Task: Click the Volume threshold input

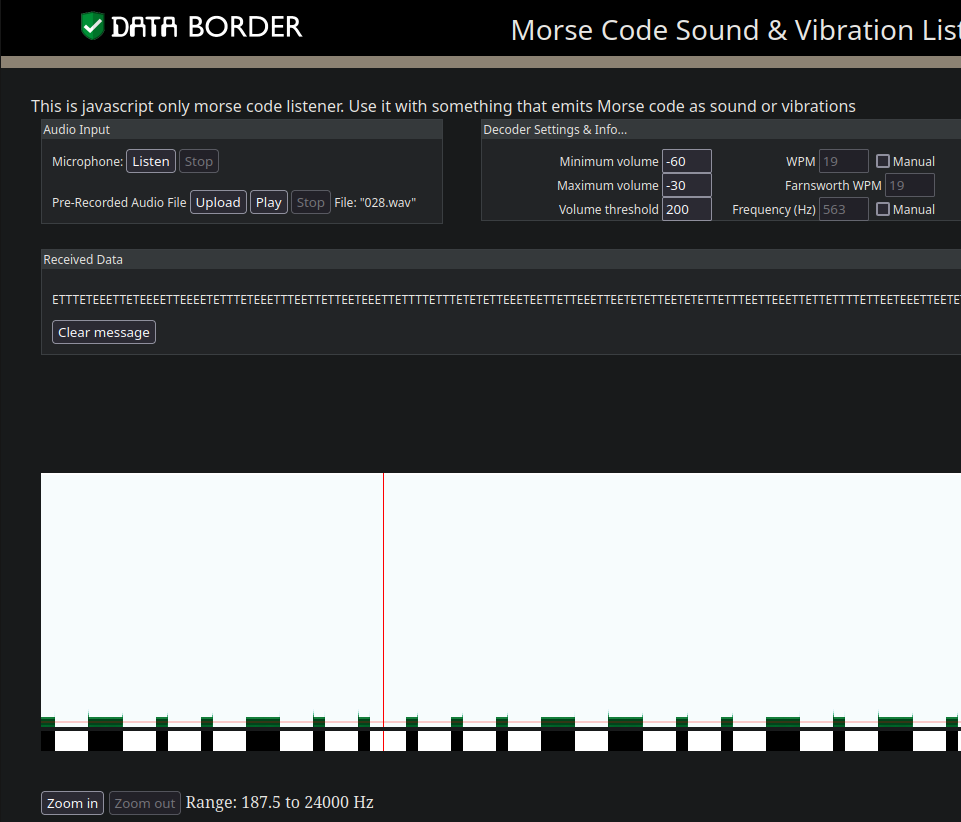Action: 686,209
